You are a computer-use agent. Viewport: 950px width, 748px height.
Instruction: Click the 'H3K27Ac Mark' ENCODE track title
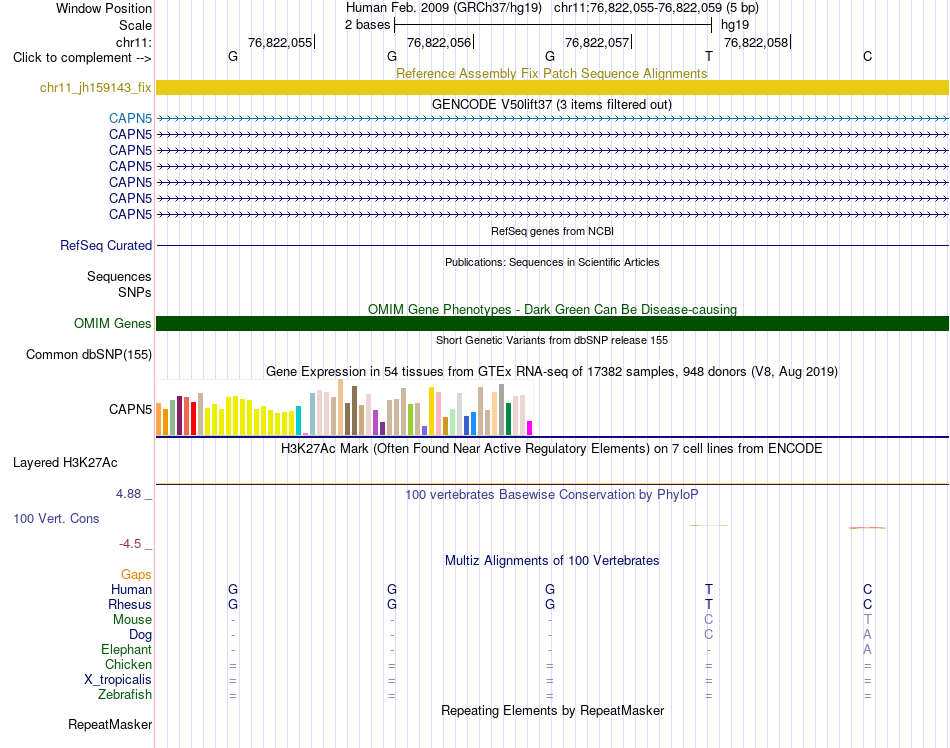[552, 449]
